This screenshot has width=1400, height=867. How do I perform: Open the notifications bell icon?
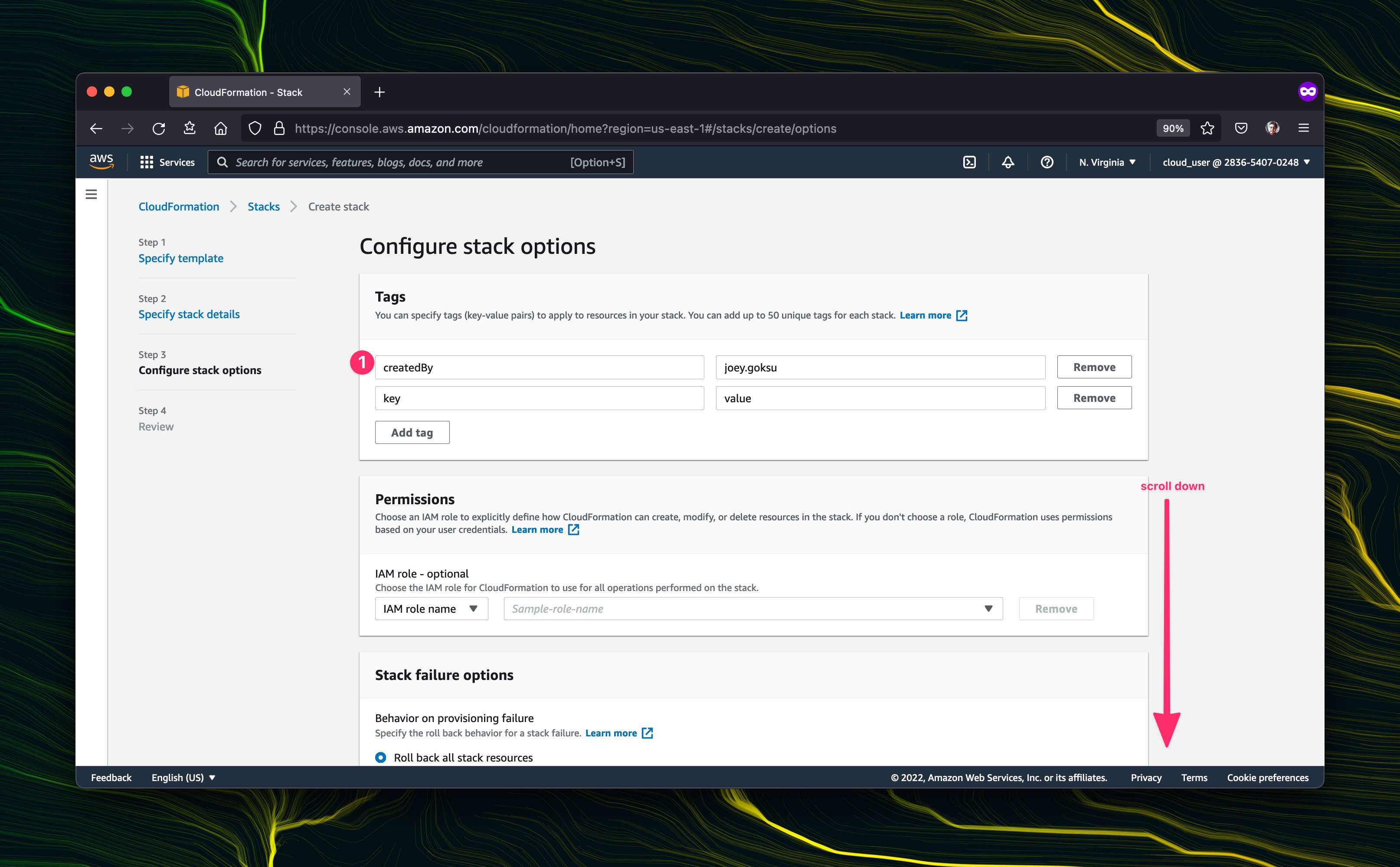(x=1007, y=162)
